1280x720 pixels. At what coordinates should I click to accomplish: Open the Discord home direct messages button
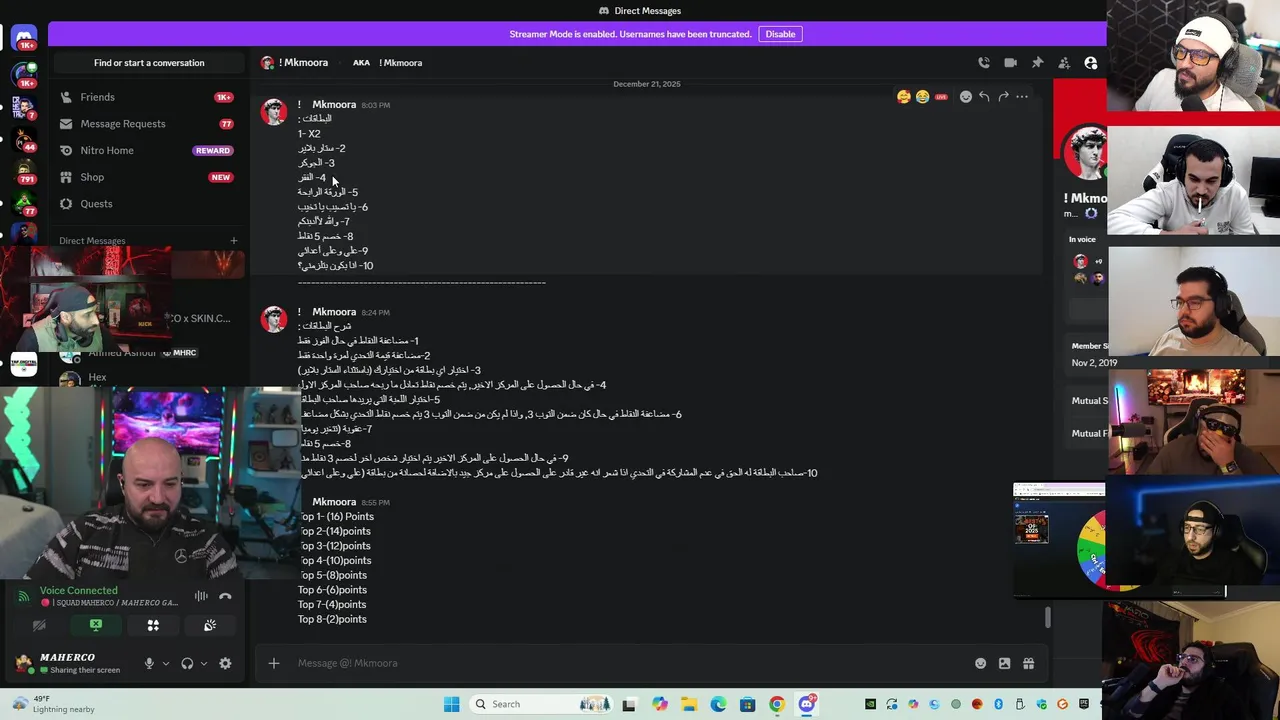pyautogui.click(x=24, y=38)
